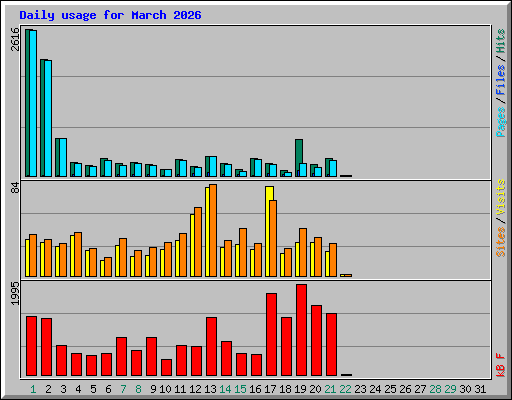
Task: Click day 26 label on the x-axis
Action: [405, 389]
